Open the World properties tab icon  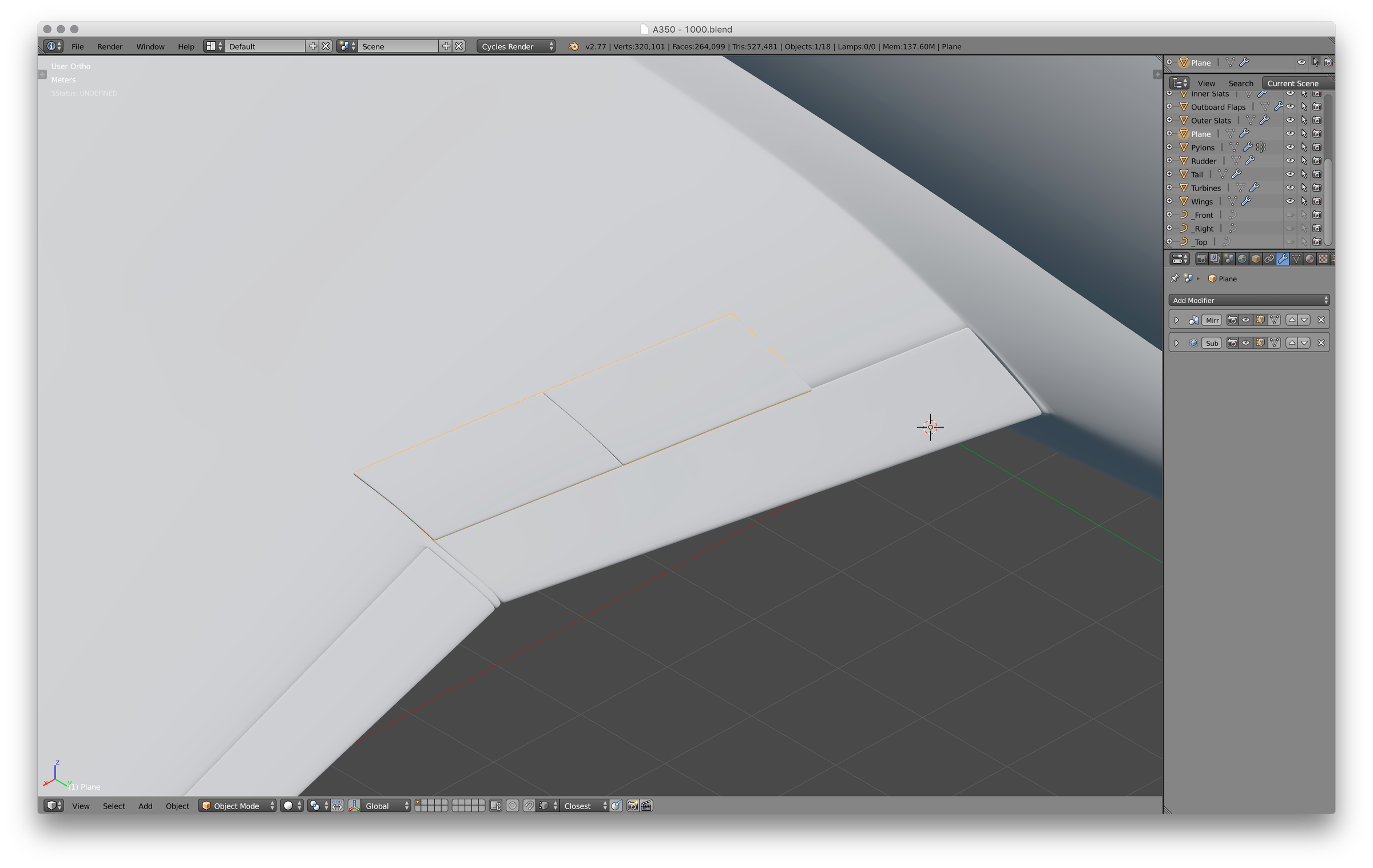point(1242,259)
